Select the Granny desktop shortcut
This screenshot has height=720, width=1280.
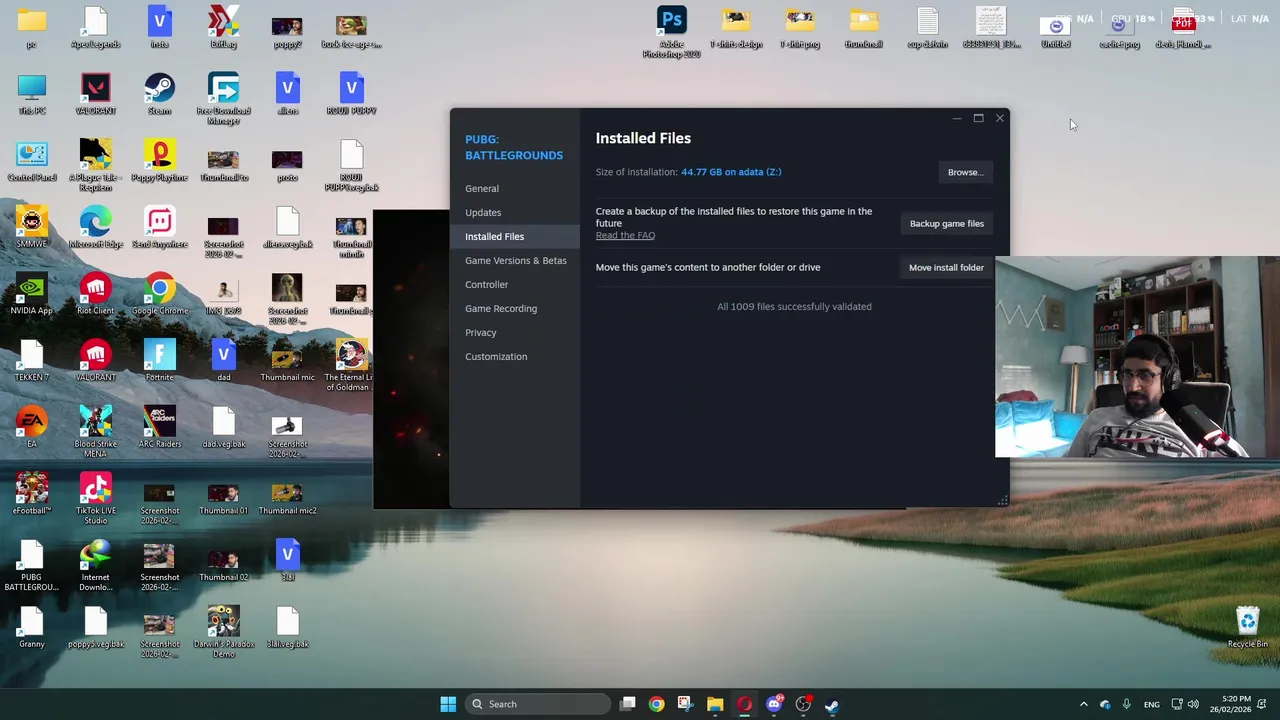31,628
